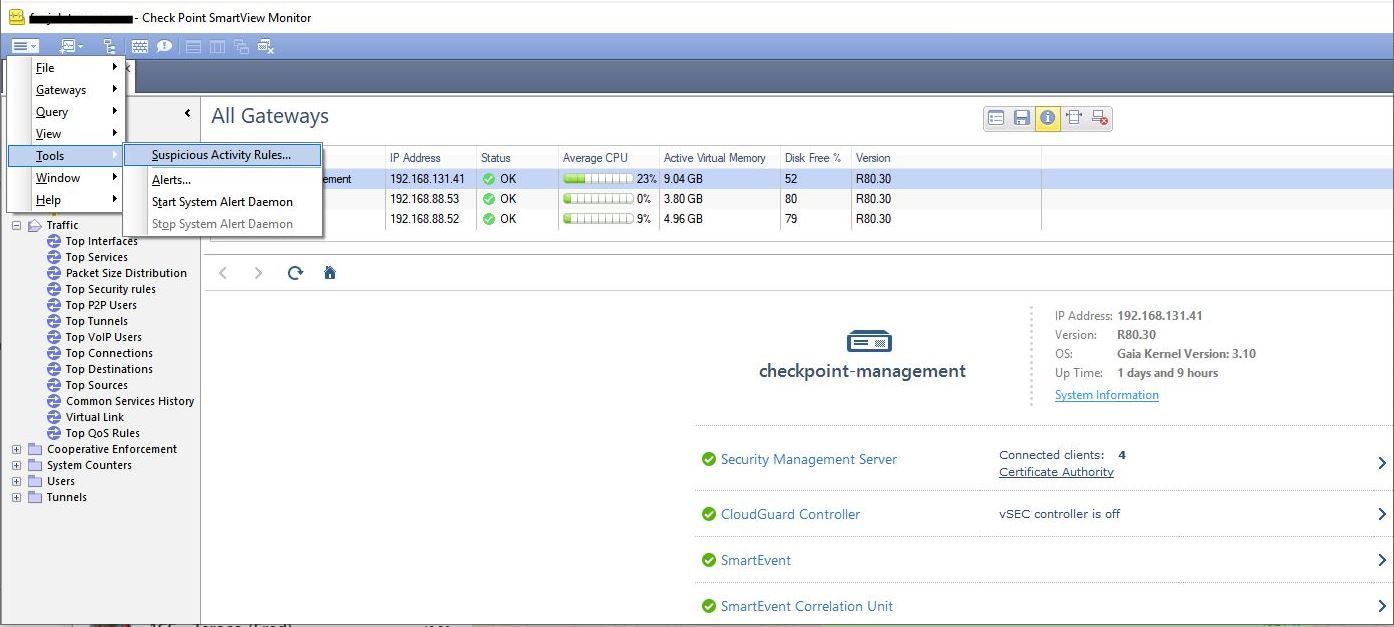Click the home icon in navigation bar
Screen dimensions: 1394x627
pyautogui.click(x=330, y=273)
